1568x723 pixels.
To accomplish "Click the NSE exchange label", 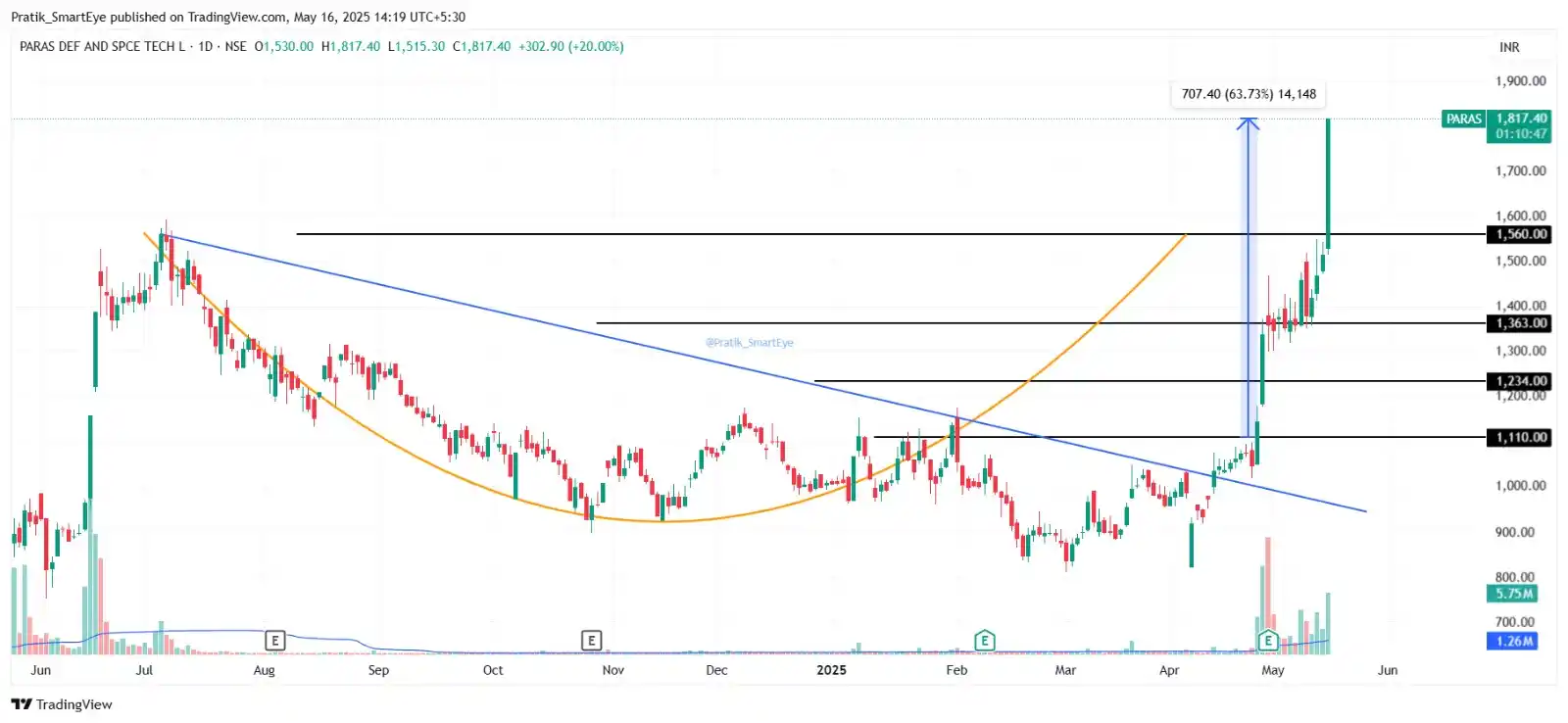I will [x=235, y=46].
